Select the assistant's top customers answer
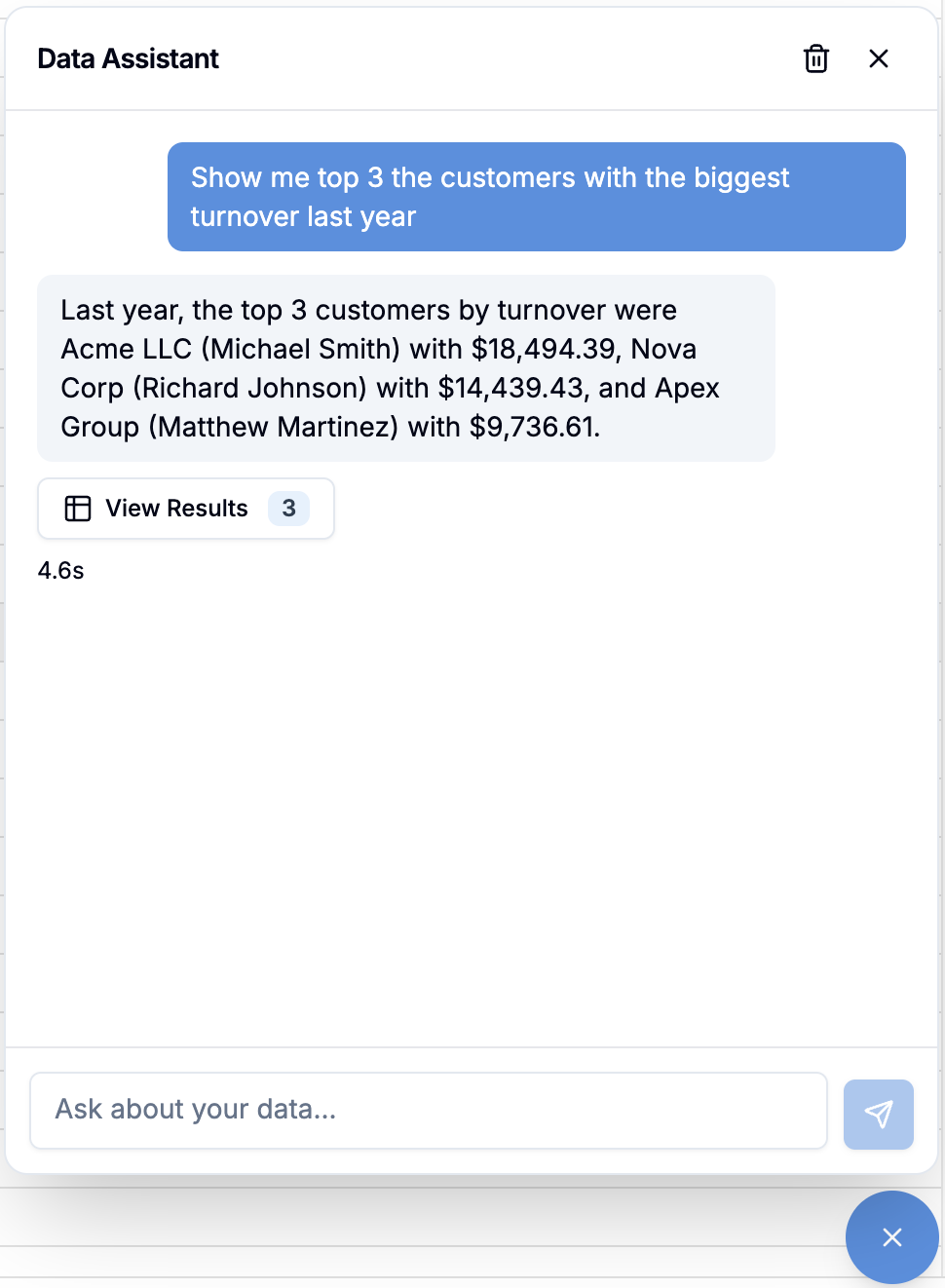Image resolution: width=945 pixels, height=1288 pixels. pos(405,368)
